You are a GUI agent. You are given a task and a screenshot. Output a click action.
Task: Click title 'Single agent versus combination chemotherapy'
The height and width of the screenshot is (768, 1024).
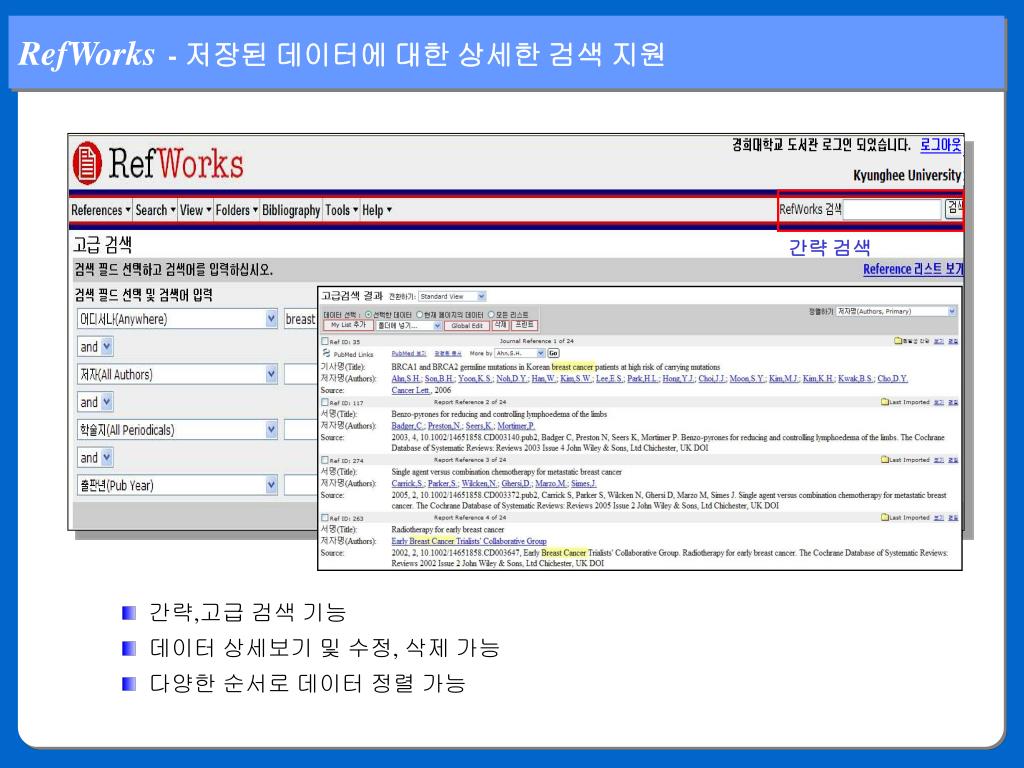tap(506, 472)
